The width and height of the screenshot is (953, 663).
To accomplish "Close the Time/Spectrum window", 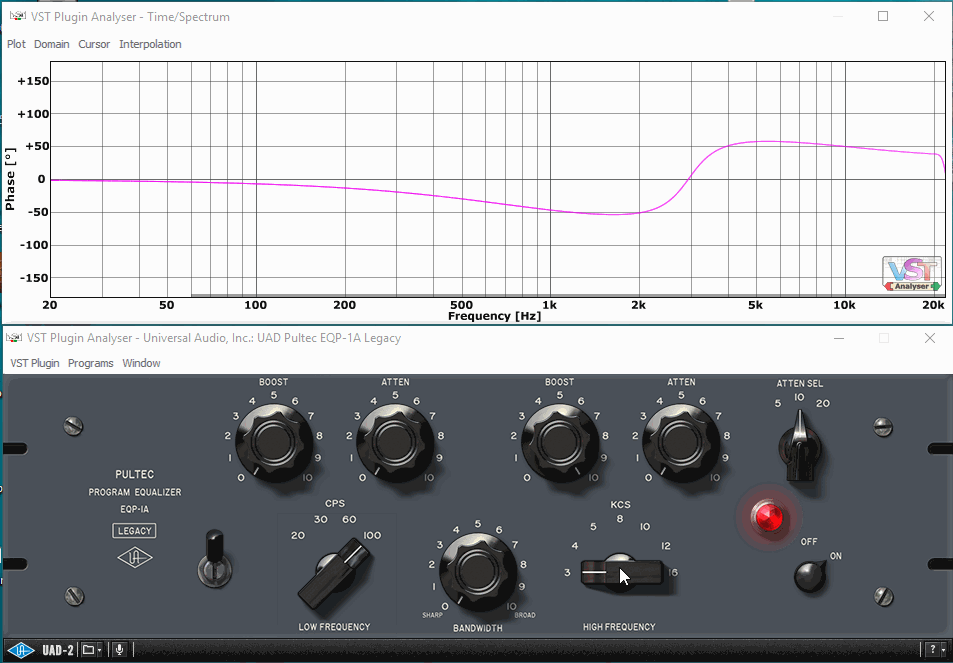I will coord(929,16).
